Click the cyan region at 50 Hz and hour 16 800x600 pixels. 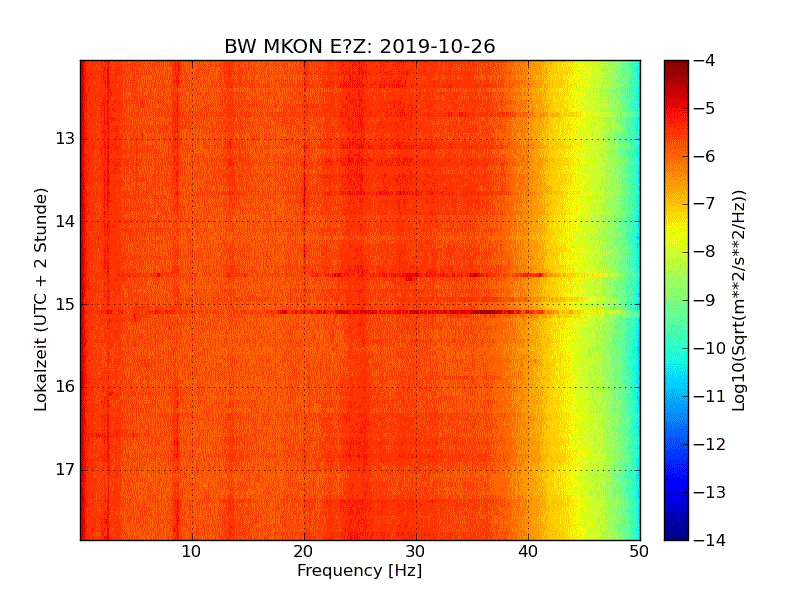636,387
